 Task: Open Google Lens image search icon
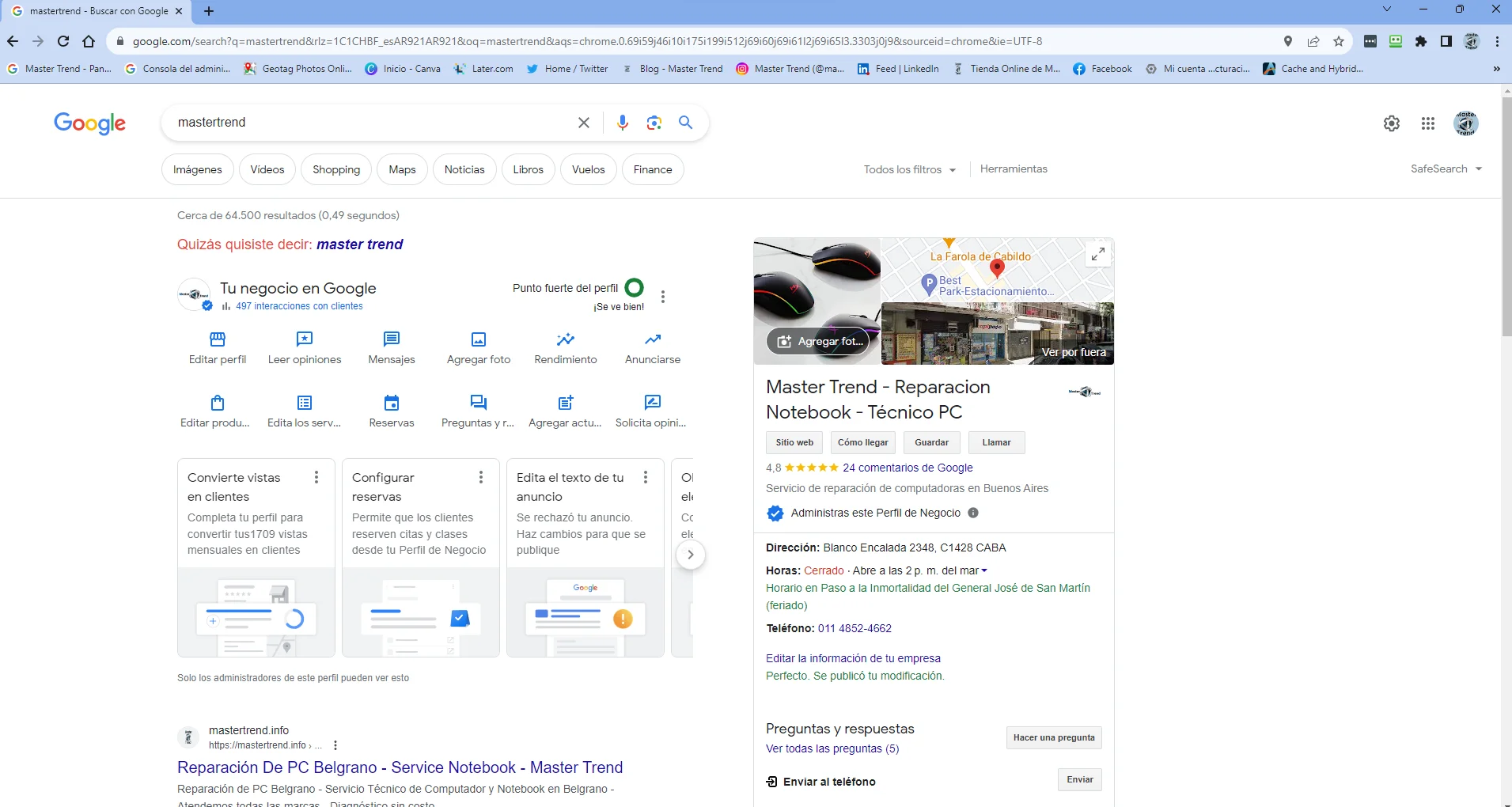[654, 123]
